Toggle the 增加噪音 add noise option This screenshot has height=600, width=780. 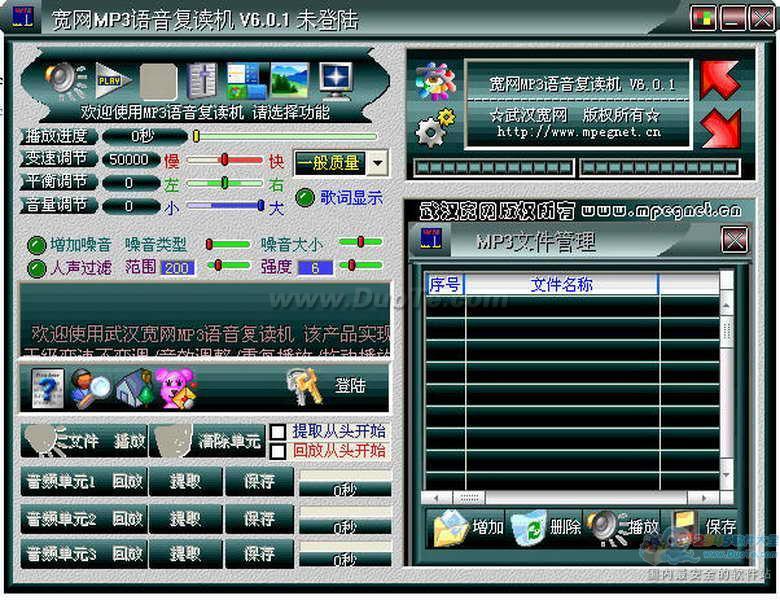36,245
